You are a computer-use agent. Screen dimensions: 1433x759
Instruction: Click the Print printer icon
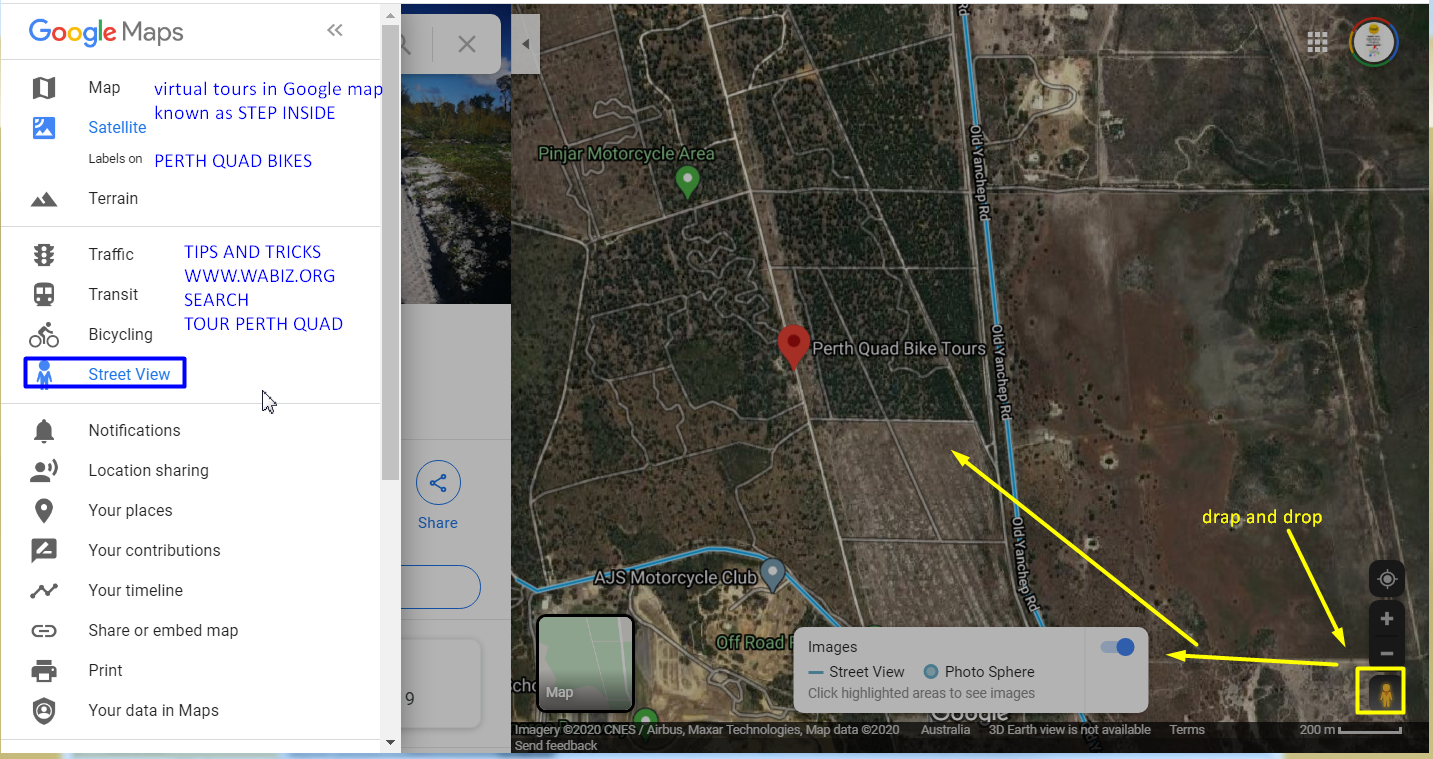tap(44, 671)
